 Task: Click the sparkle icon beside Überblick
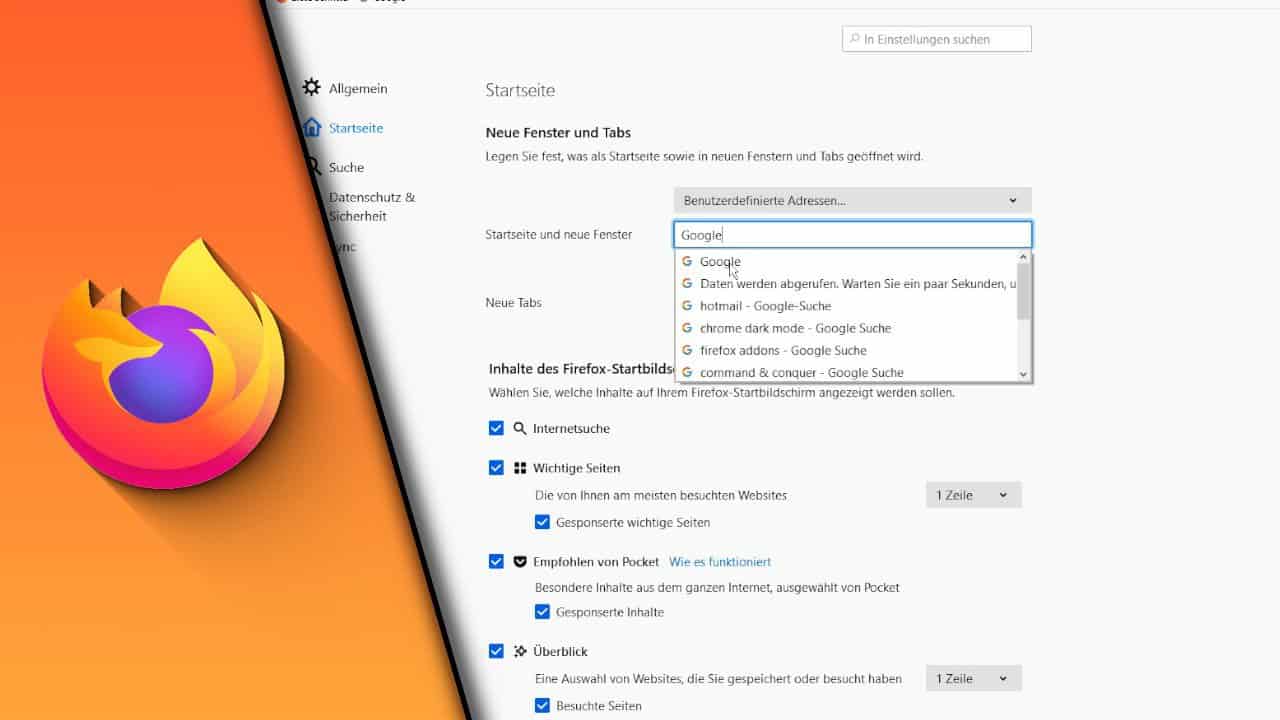(x=520, y=651)
